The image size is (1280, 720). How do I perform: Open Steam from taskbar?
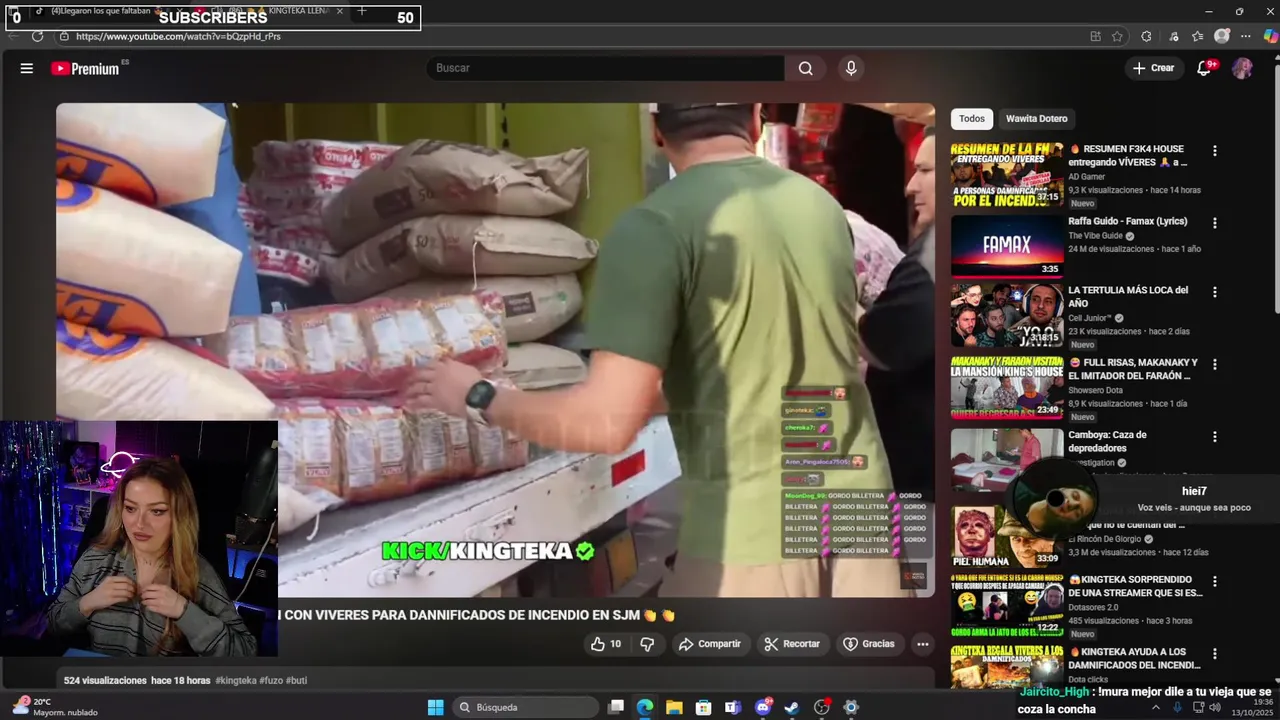792,707
